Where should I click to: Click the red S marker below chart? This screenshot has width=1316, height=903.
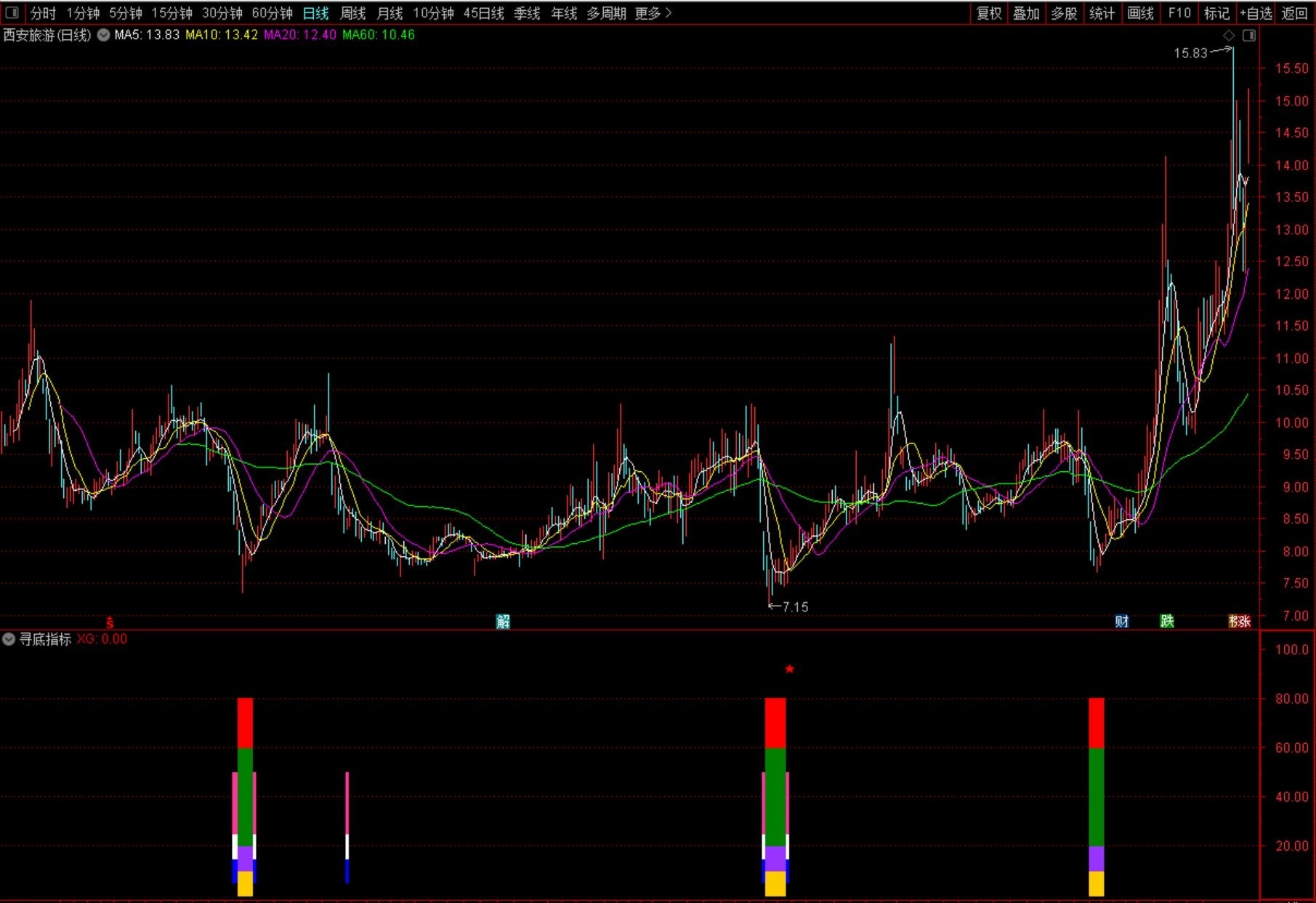(110, 622)
